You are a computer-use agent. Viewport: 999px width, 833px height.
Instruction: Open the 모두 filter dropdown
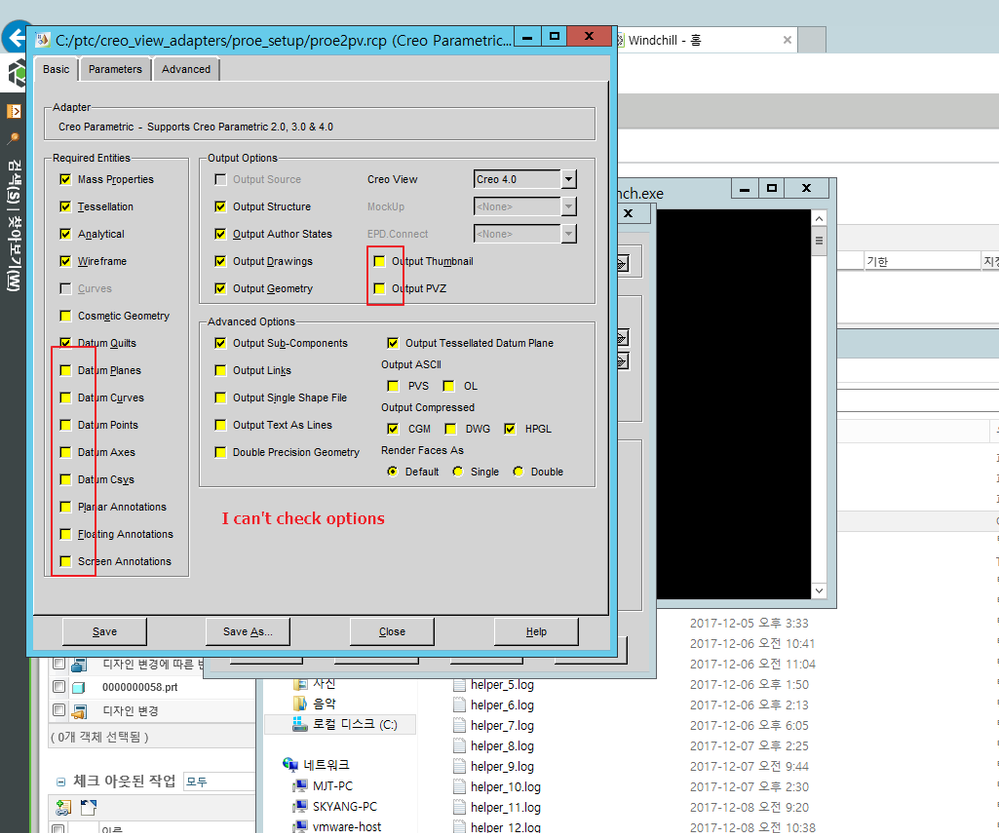point(218,781)
